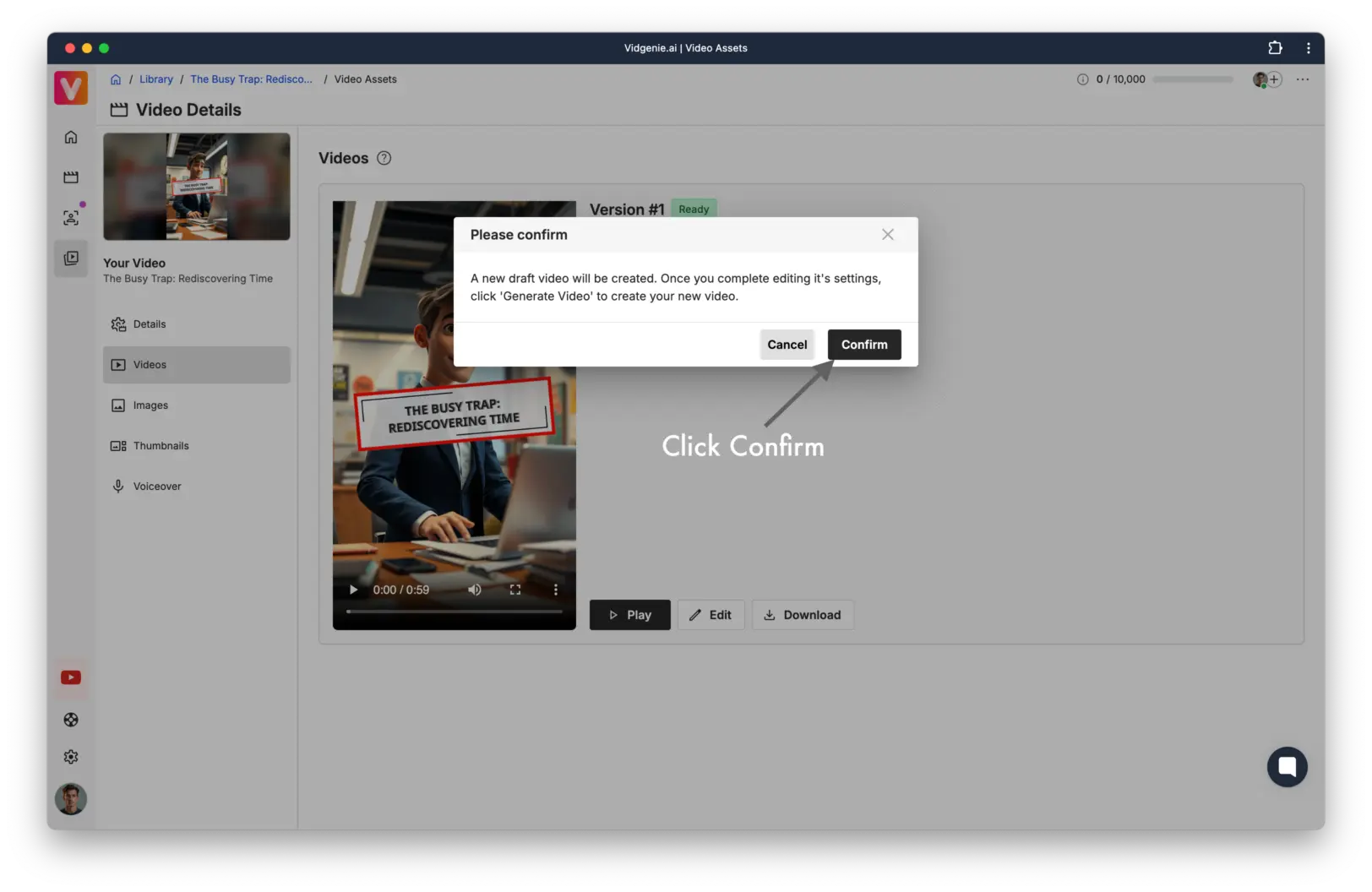Select the Videos menu item

(x=197, y=365)
